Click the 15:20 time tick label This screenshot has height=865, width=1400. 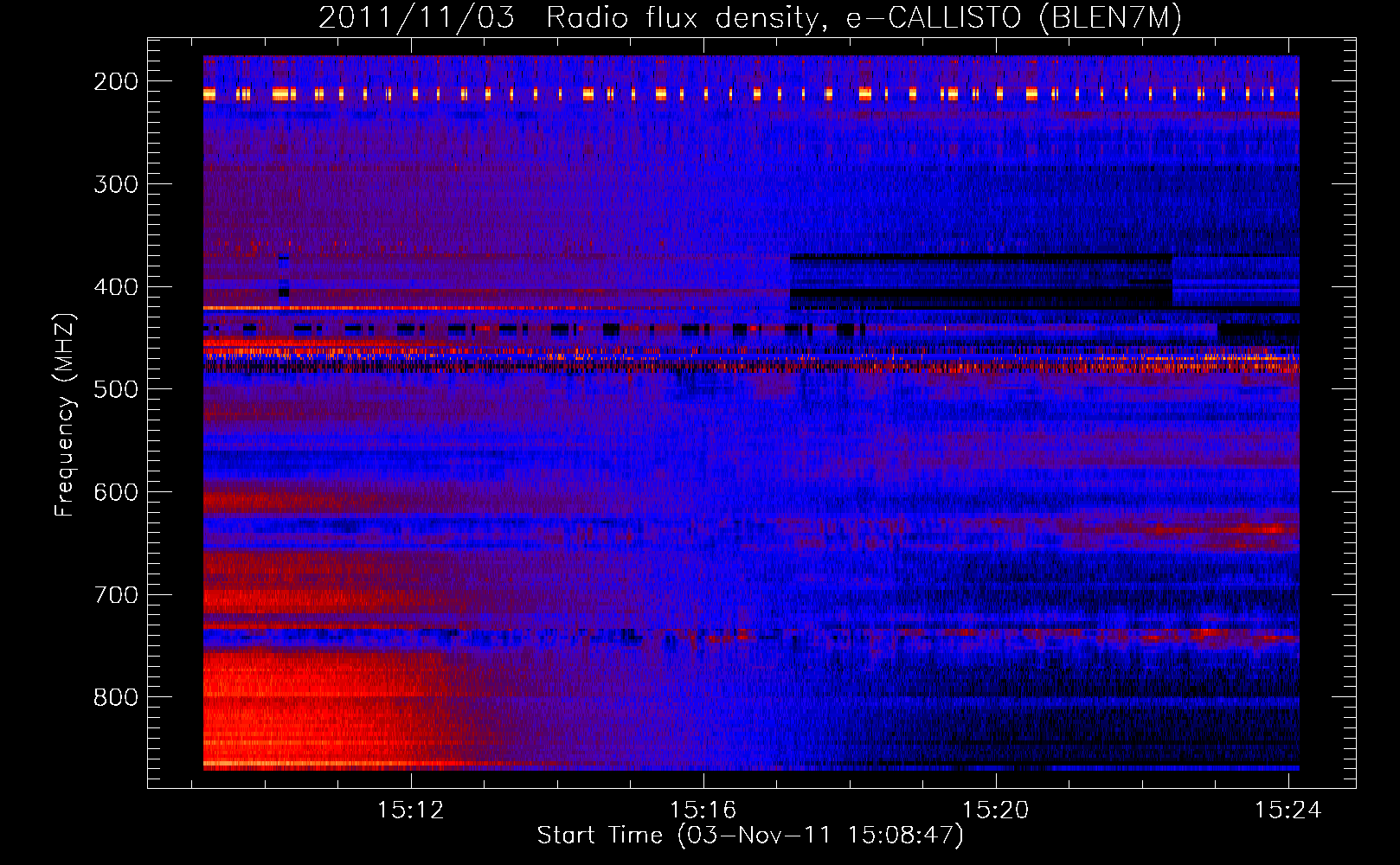pos(996,810)
